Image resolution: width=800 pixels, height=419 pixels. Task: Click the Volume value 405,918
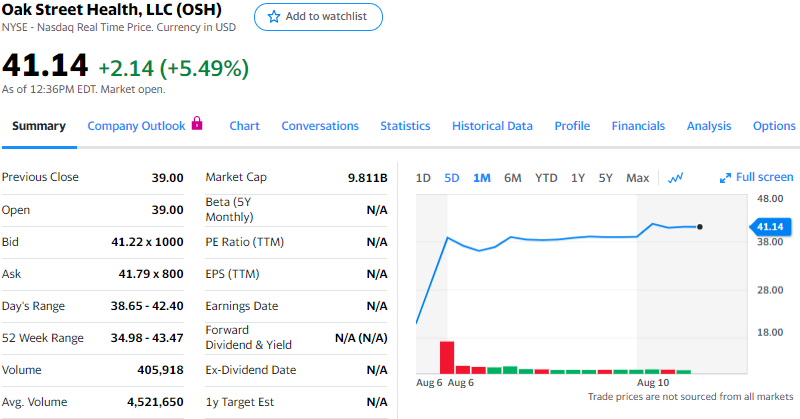point(160,370)
